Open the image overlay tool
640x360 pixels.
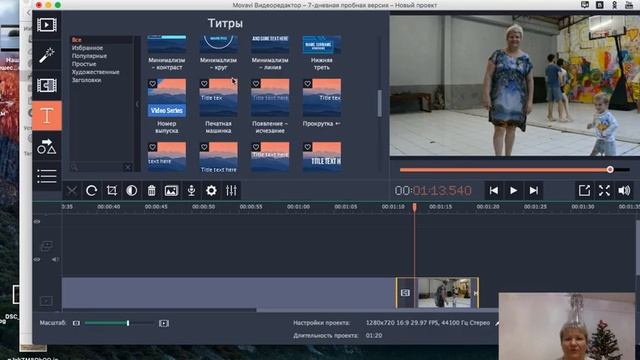click(171, 191)
